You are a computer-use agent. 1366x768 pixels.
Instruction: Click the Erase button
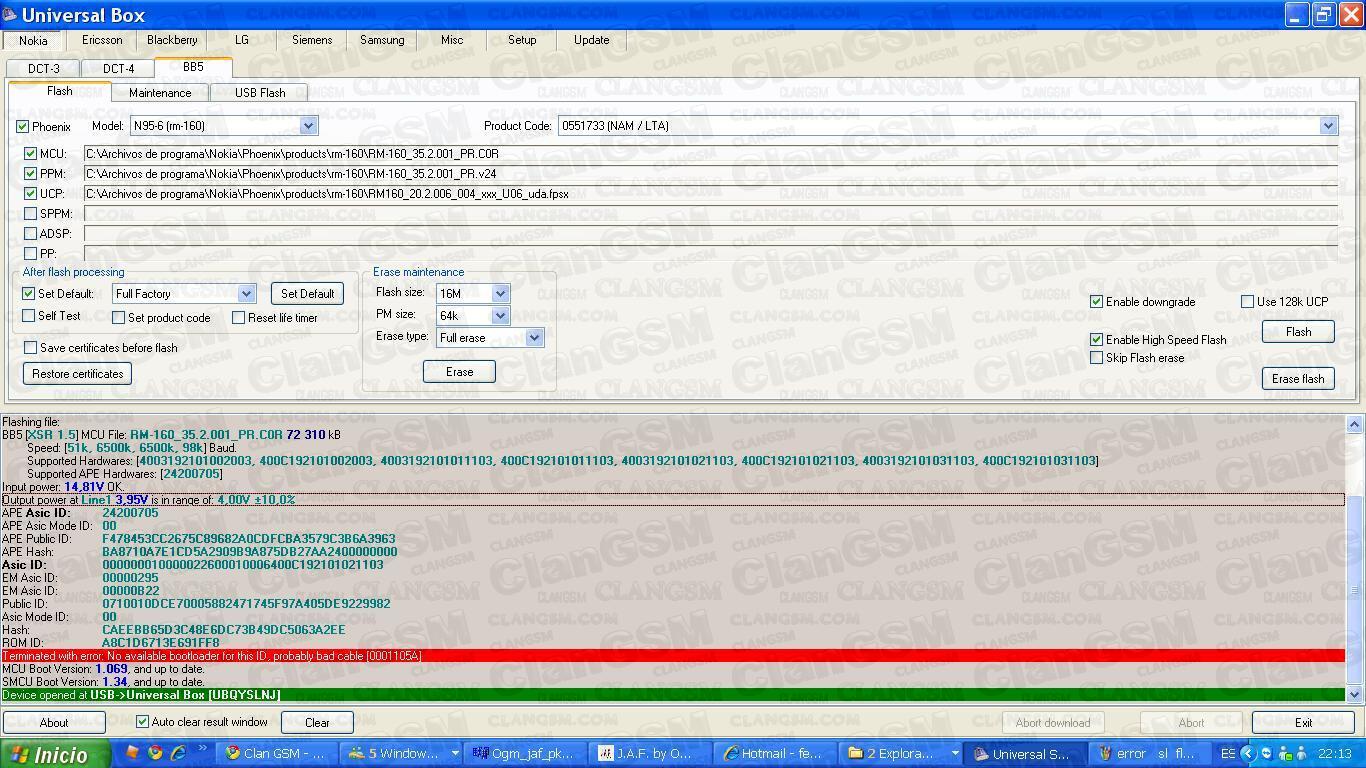(x=459, y=372)
